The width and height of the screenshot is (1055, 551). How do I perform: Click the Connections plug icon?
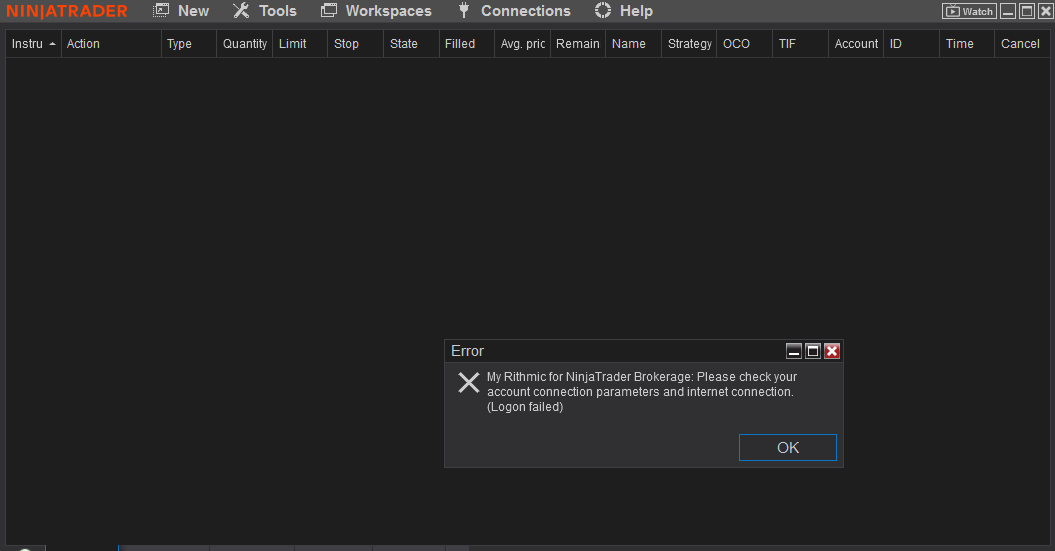click(x=464, y=10)
